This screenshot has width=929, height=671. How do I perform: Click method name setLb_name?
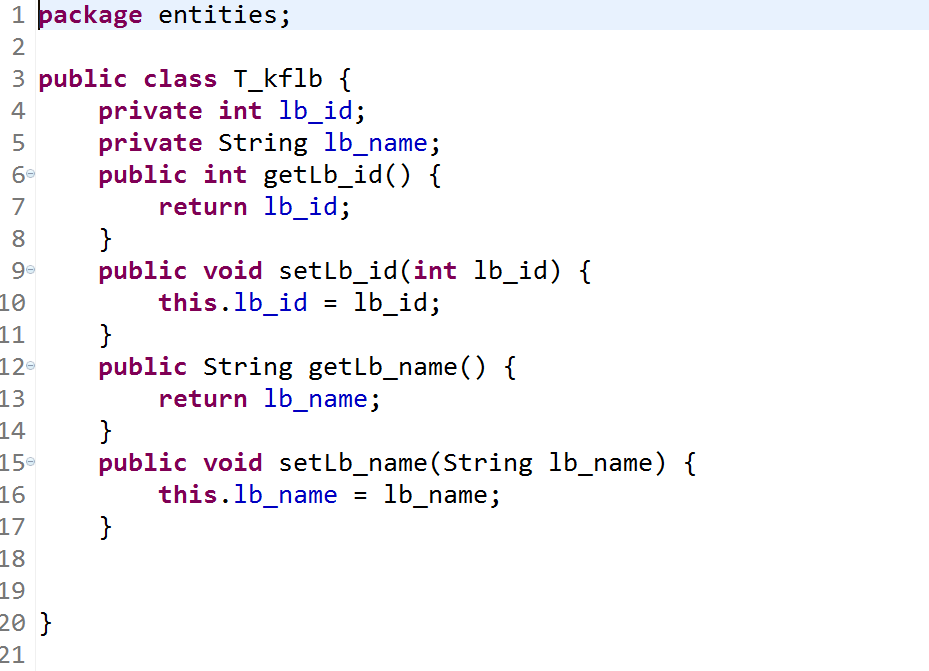tap(353, 463)
